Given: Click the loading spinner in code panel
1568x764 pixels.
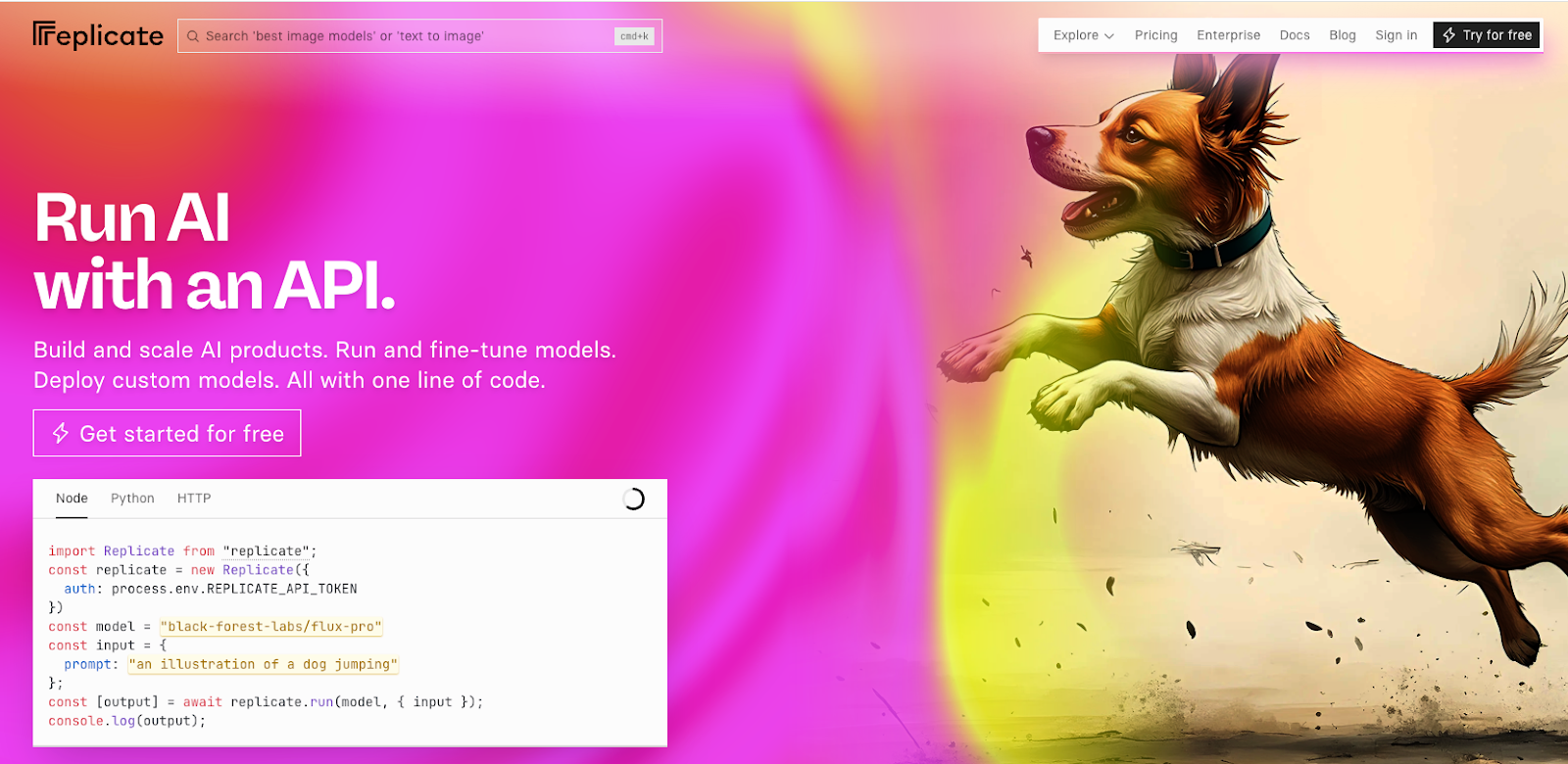Looking at the screenshot, I should click(634, 500).
